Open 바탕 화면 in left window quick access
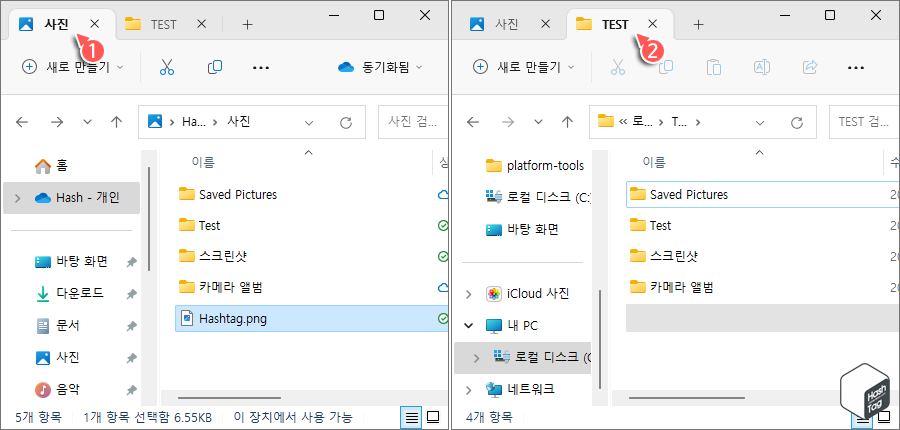This screenshot has width=900, height=430. click(x=72, y=262)
